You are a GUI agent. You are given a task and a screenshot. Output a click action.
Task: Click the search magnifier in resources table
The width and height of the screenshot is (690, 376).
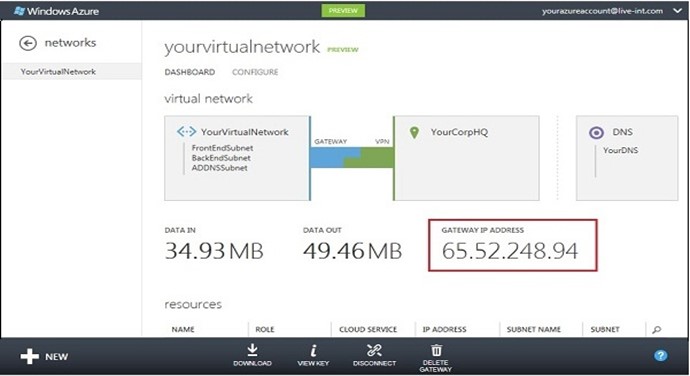[x=657, y=329]
